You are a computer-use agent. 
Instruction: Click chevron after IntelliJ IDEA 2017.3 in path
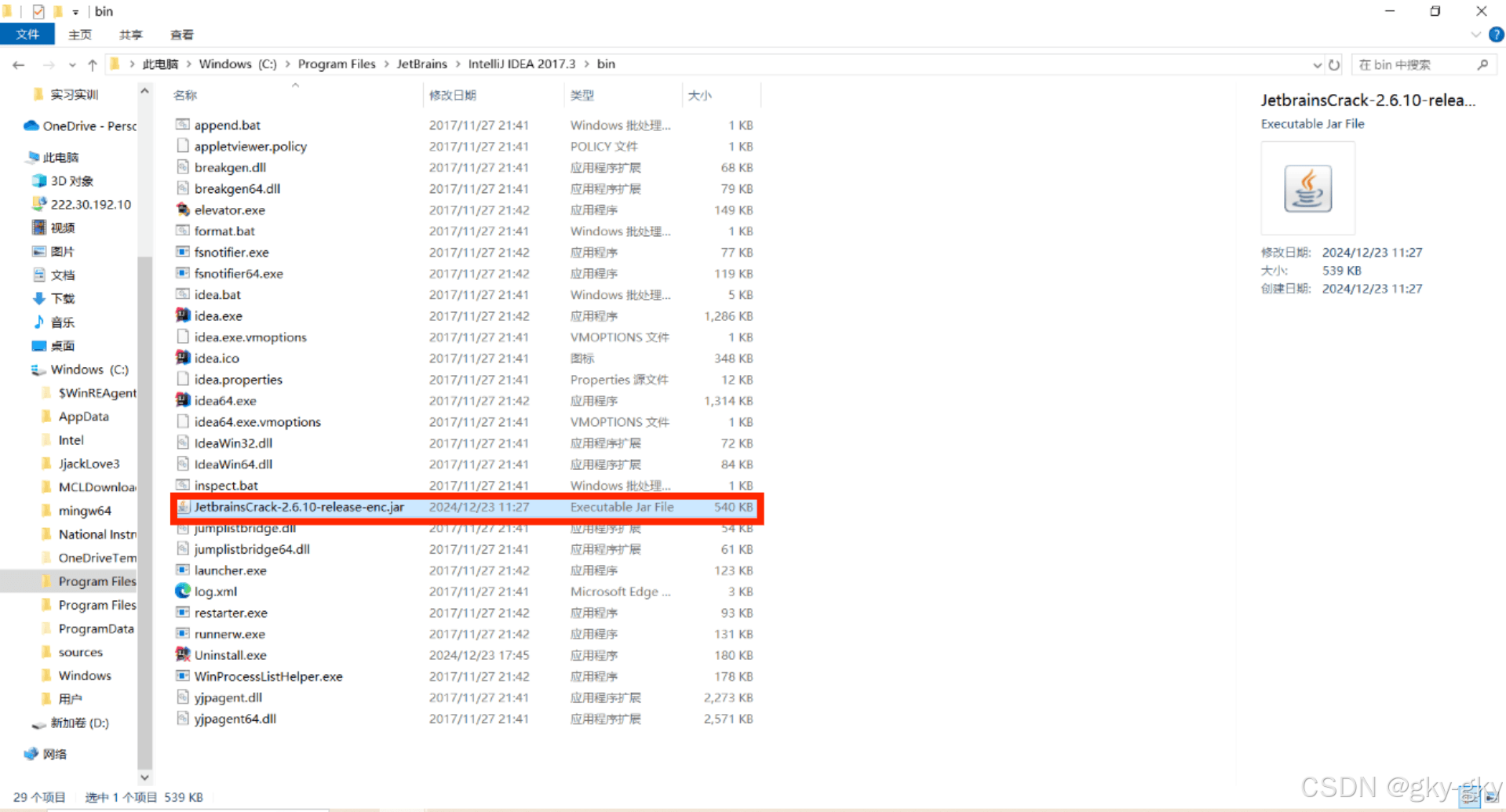[586, 64]
